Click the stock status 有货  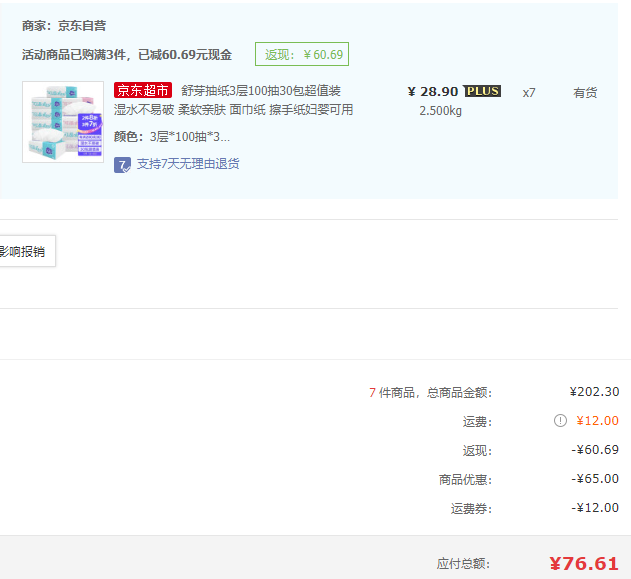tap(585, 93)
